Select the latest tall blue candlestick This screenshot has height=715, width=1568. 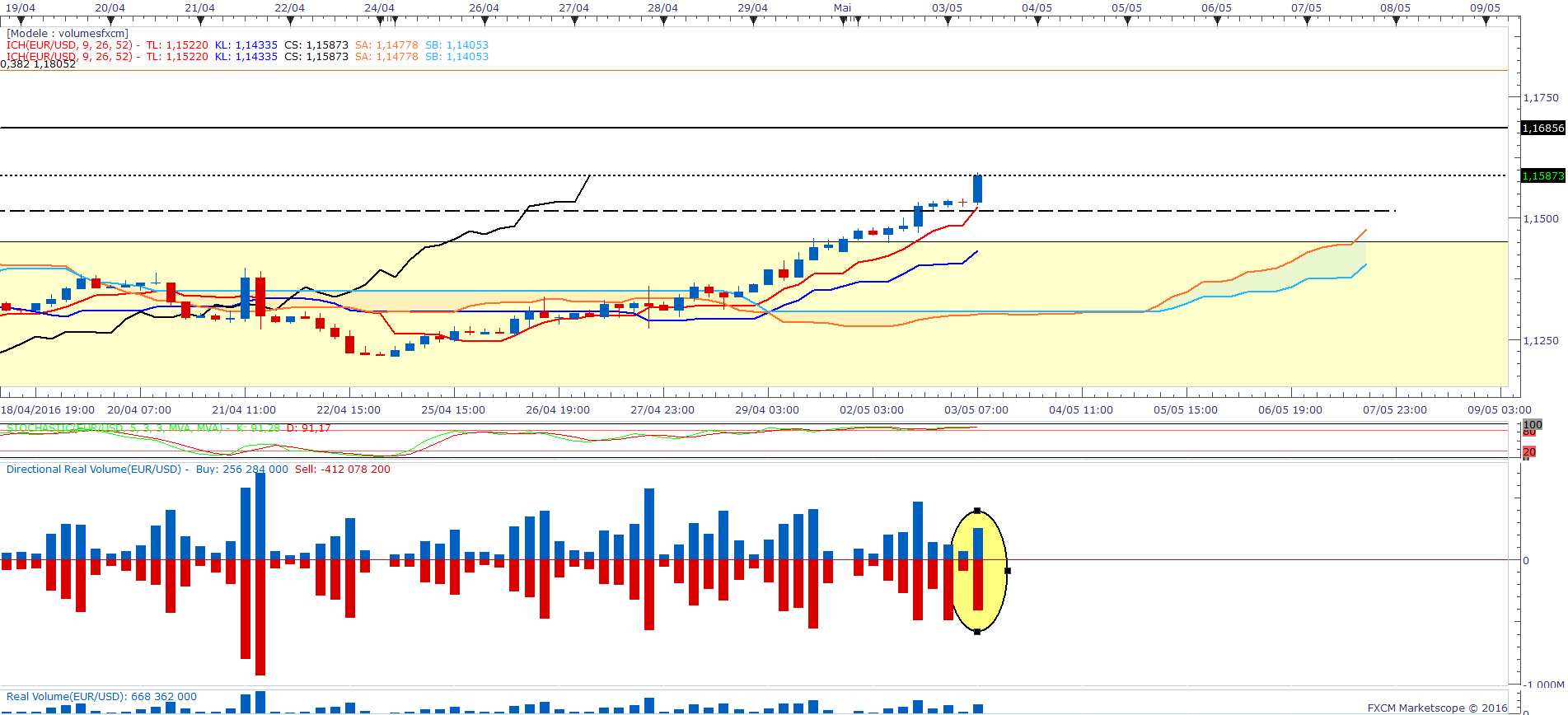point(977,189)
